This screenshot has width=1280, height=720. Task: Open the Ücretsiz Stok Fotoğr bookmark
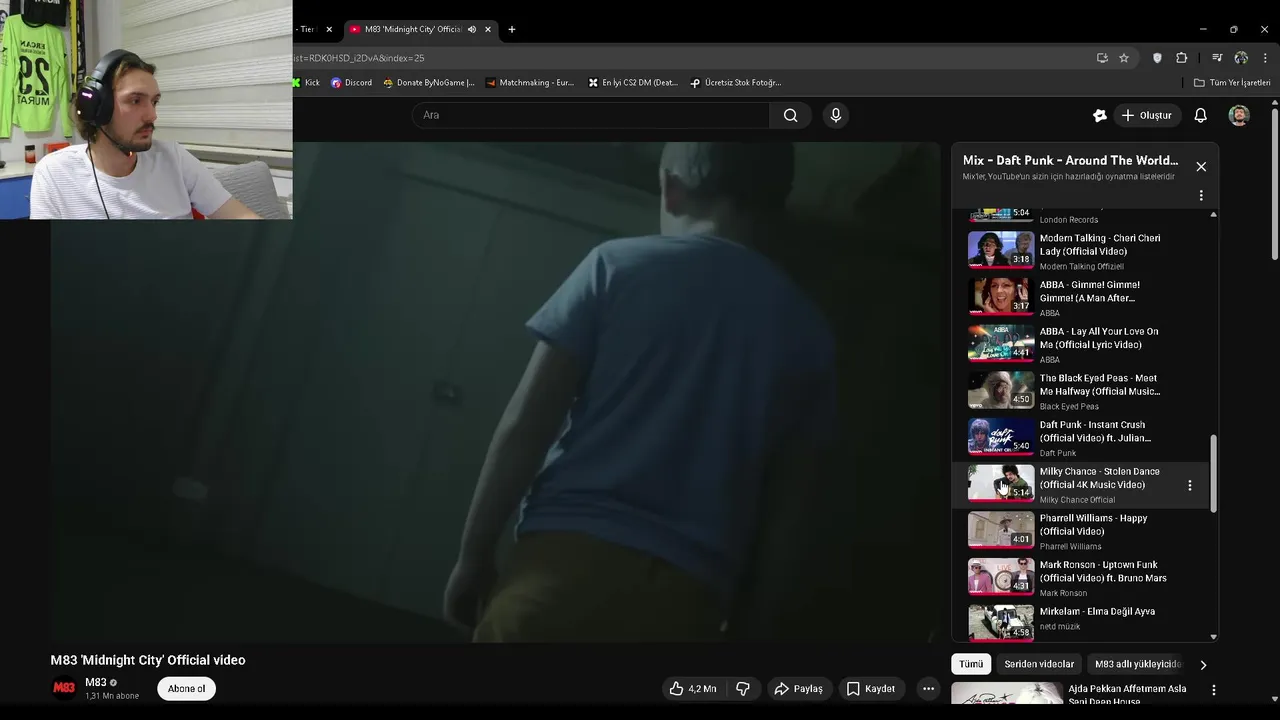(736, 83)
